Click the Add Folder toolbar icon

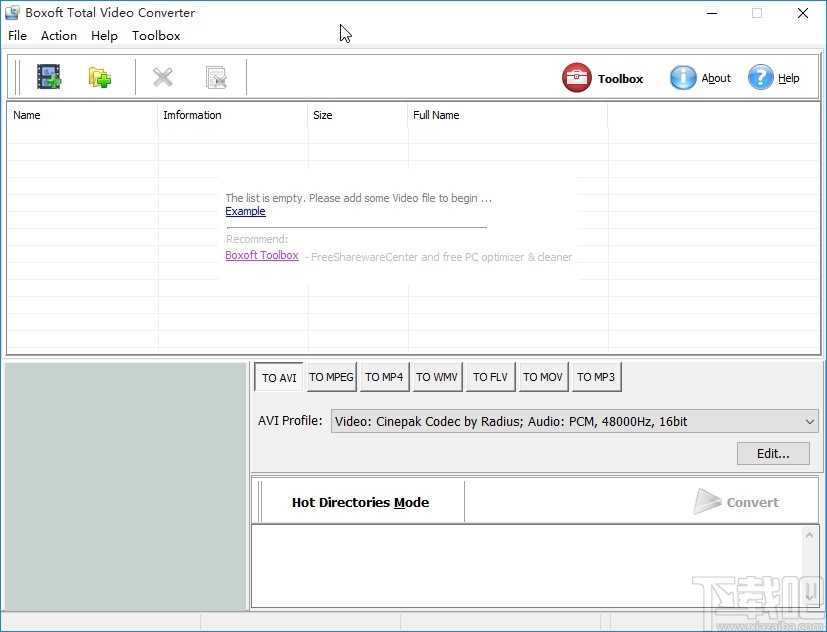[x=99, y=76]
